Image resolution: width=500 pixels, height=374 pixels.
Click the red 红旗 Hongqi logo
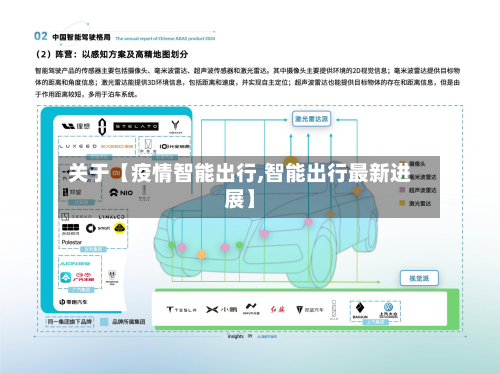(277, 309)
